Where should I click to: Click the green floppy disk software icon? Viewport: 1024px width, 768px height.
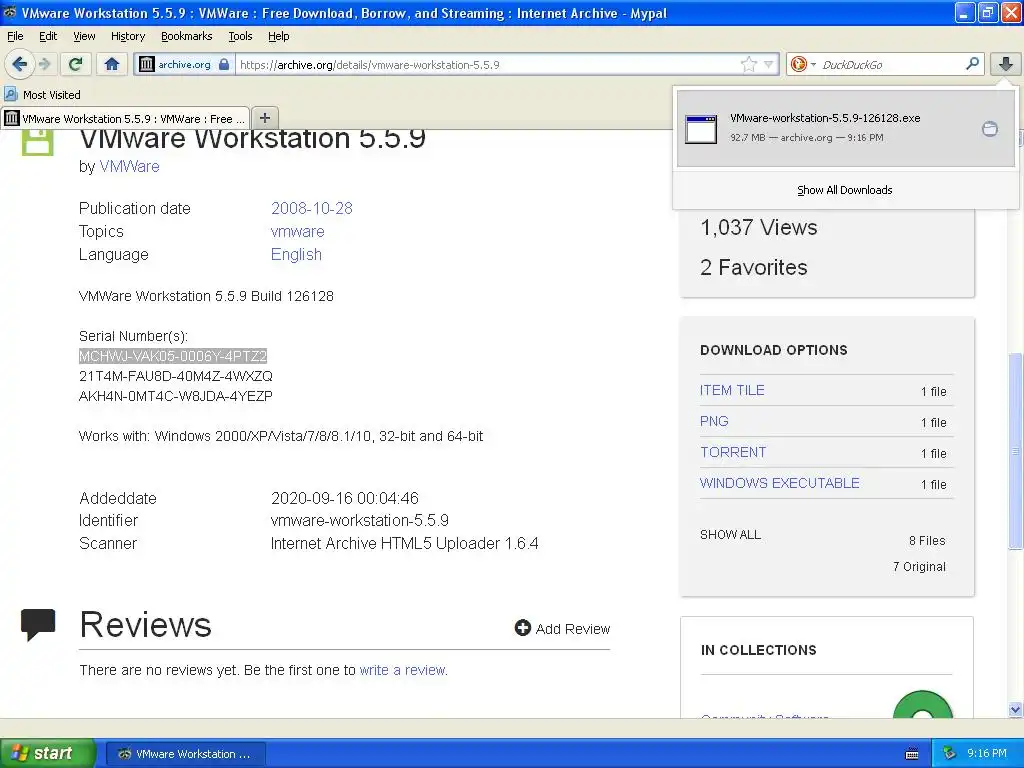[x=37, y=140]
